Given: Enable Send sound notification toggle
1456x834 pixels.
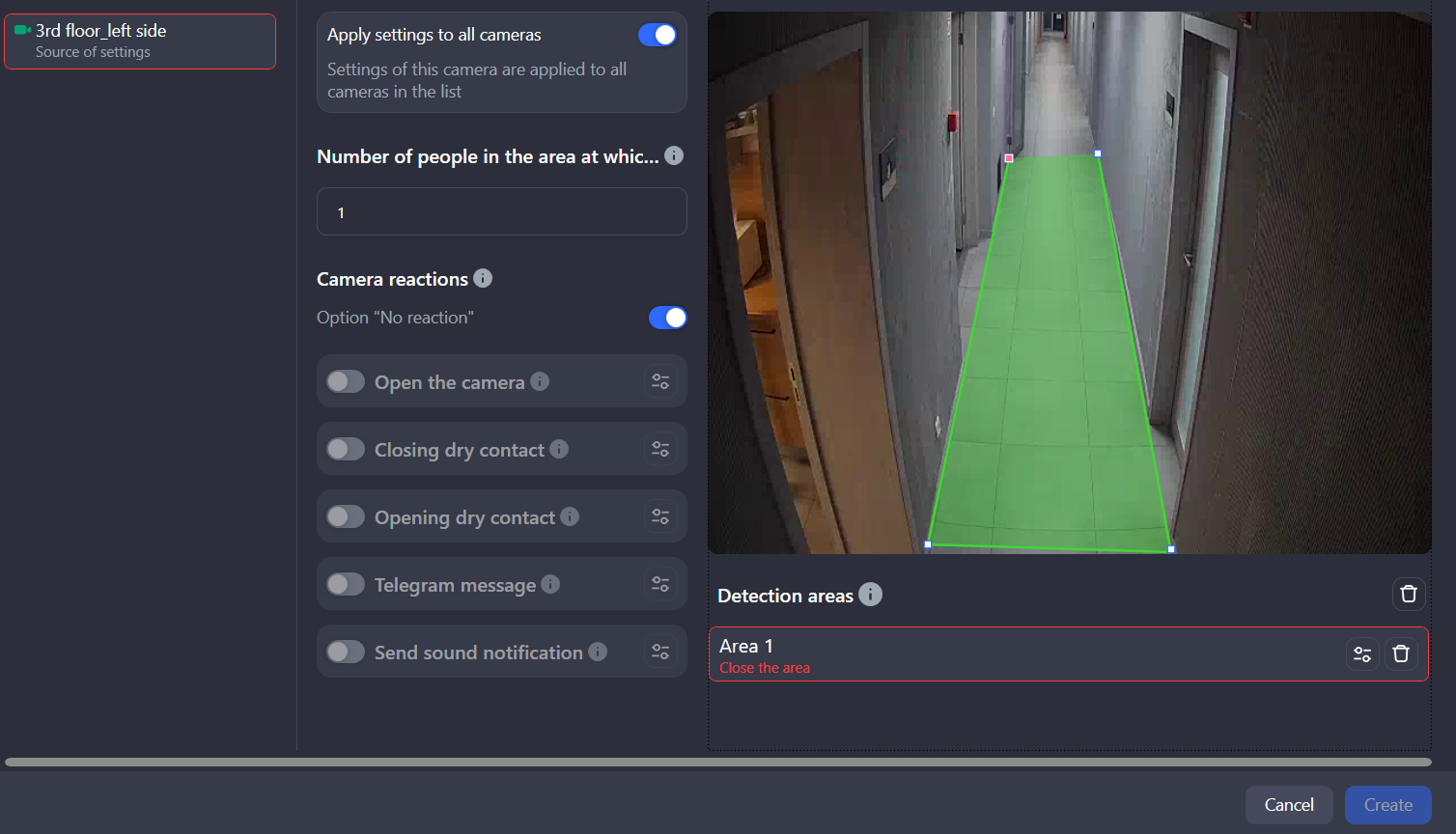Looking at the screenshot, I should (x=346, y=652).
